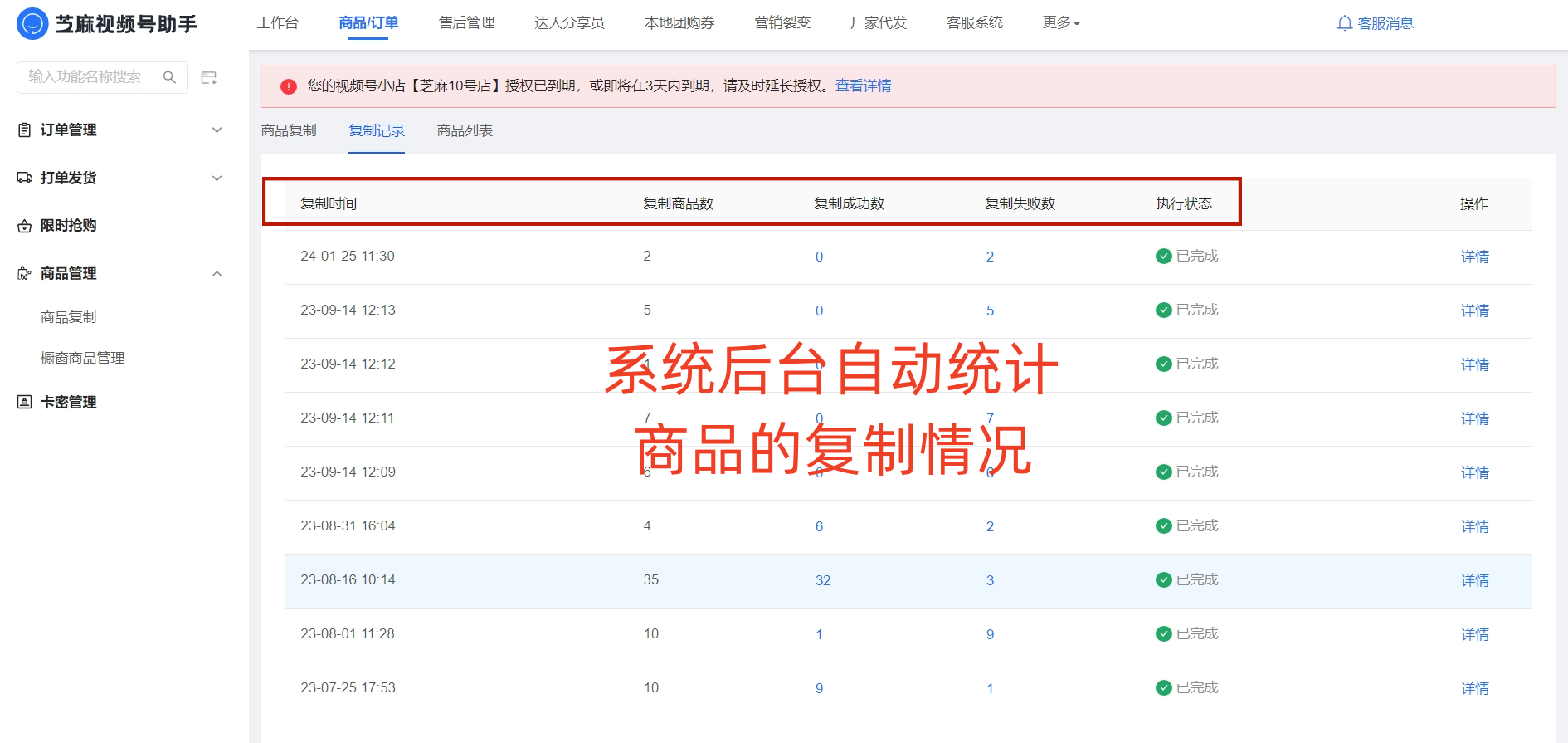1568x743 pixels.
Task: Click 查看详情 link in the alert banner
Action: pyautogui.click(x=863, y=86)
